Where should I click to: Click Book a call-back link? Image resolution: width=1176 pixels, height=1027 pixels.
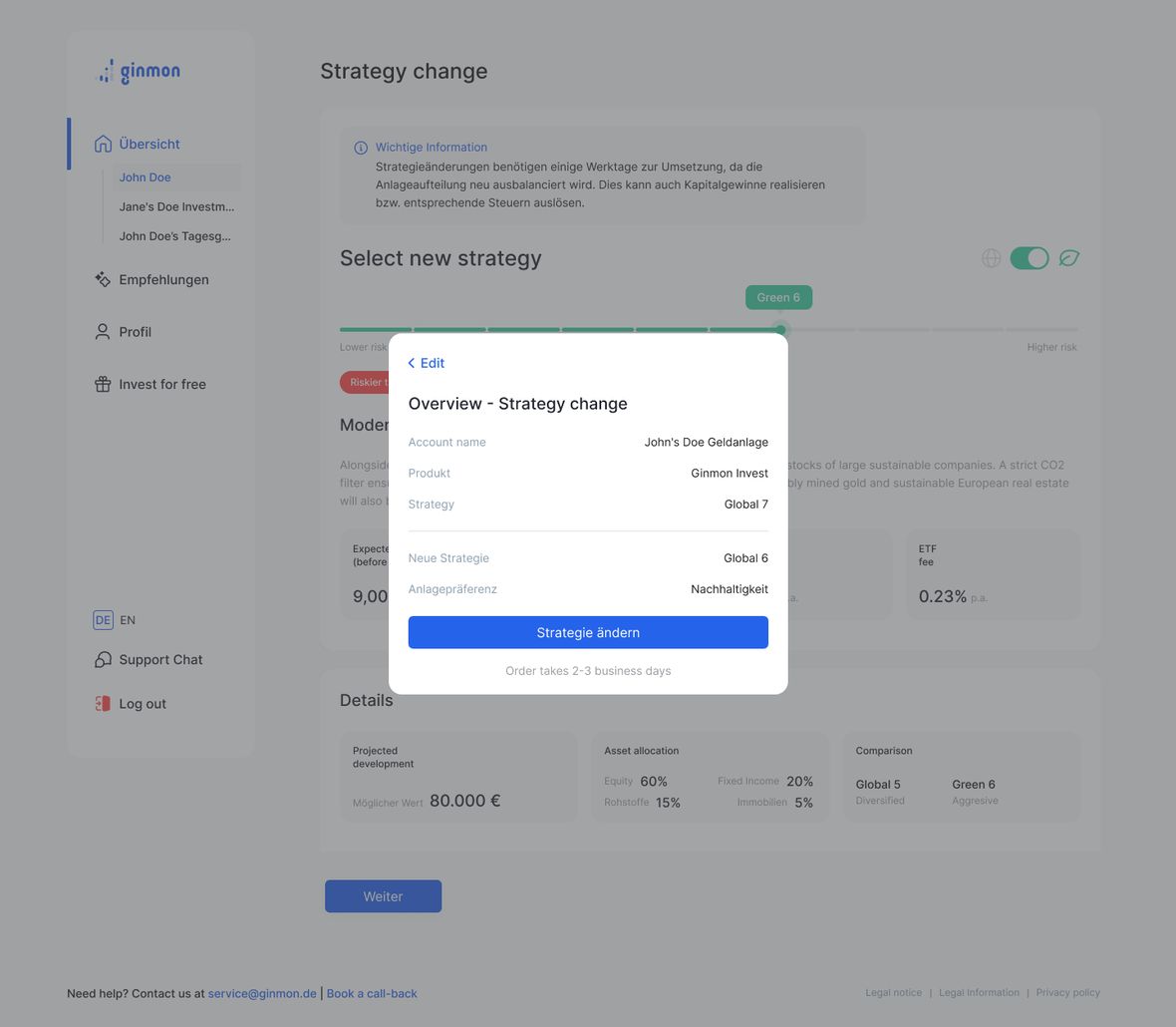coord(372,993)
